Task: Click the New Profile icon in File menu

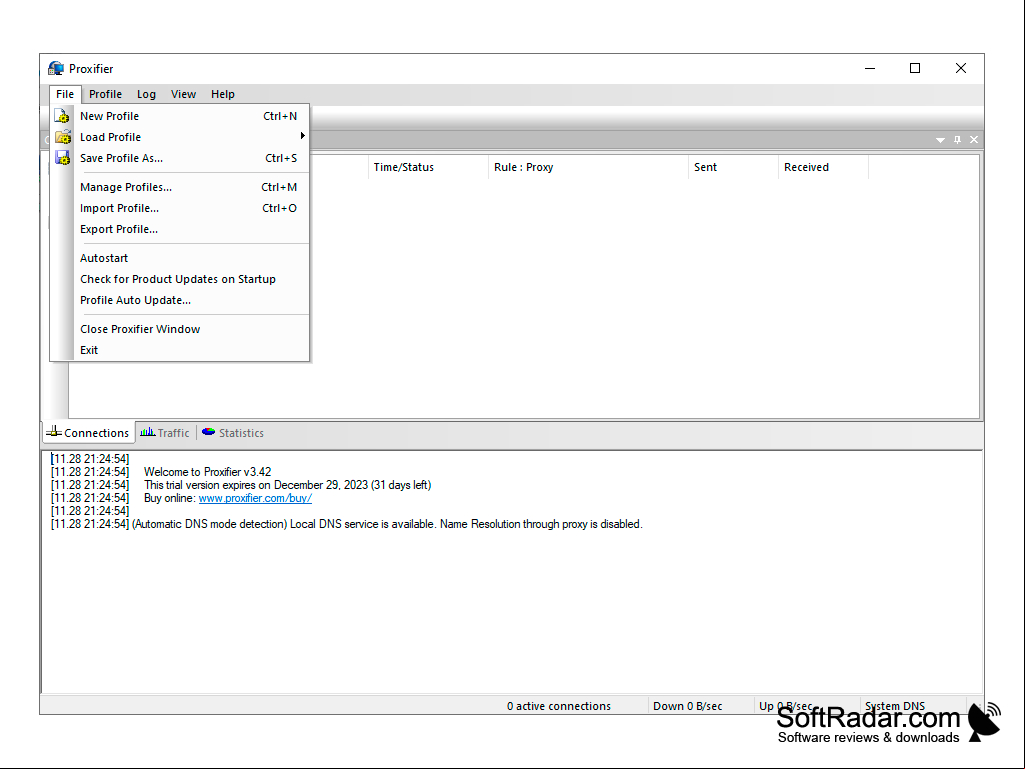Action: click(62, 116)
